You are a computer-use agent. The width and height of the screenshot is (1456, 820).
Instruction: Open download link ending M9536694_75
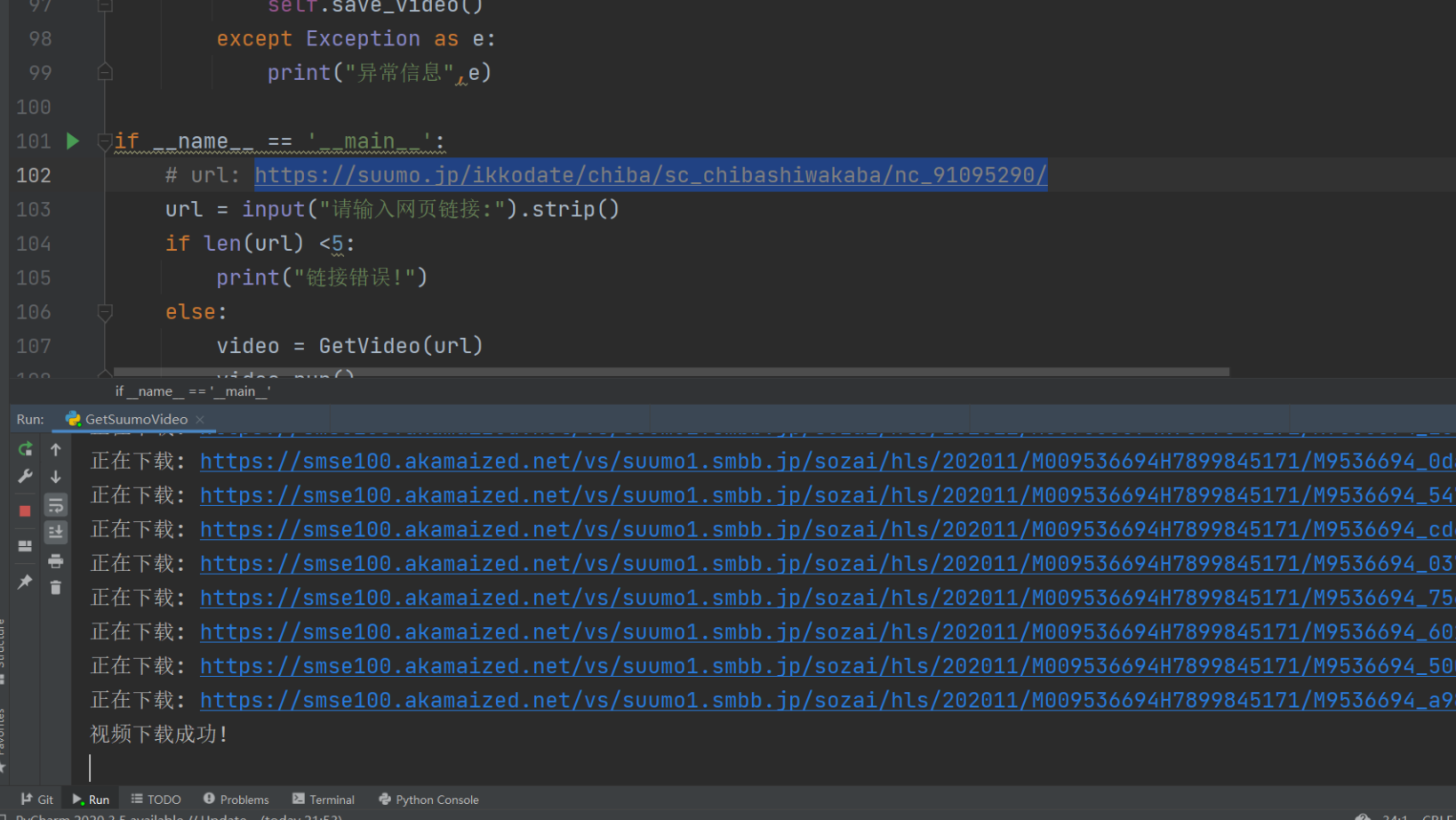coord(828,598)
